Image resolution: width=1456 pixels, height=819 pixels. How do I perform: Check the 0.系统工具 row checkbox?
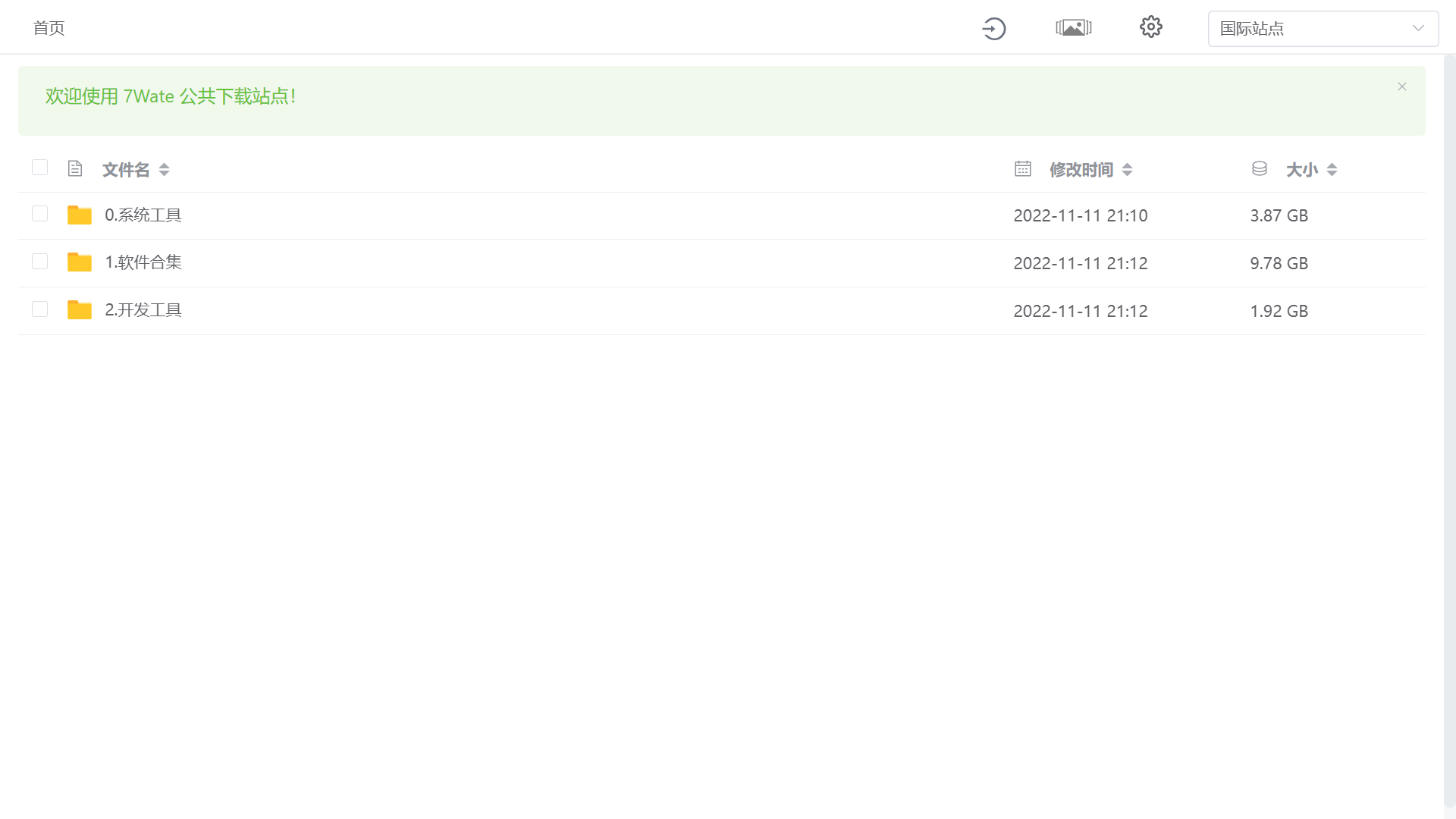click(40, 214)
